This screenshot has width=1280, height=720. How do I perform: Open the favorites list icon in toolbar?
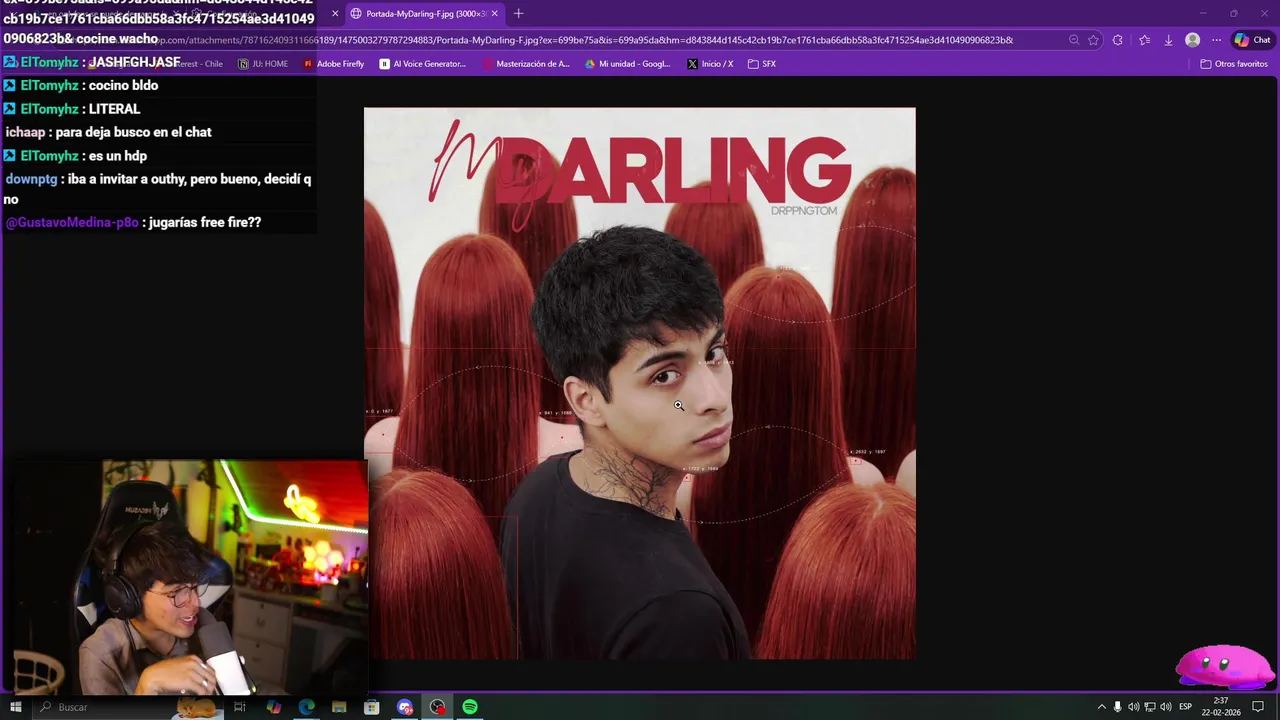click(1144, 40)
